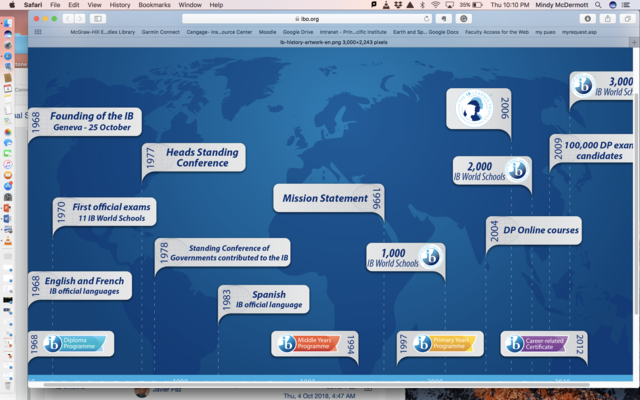Open Wi-Fi status menu
The width and height of the screenshot is (640, 400).
coord(436,5)
